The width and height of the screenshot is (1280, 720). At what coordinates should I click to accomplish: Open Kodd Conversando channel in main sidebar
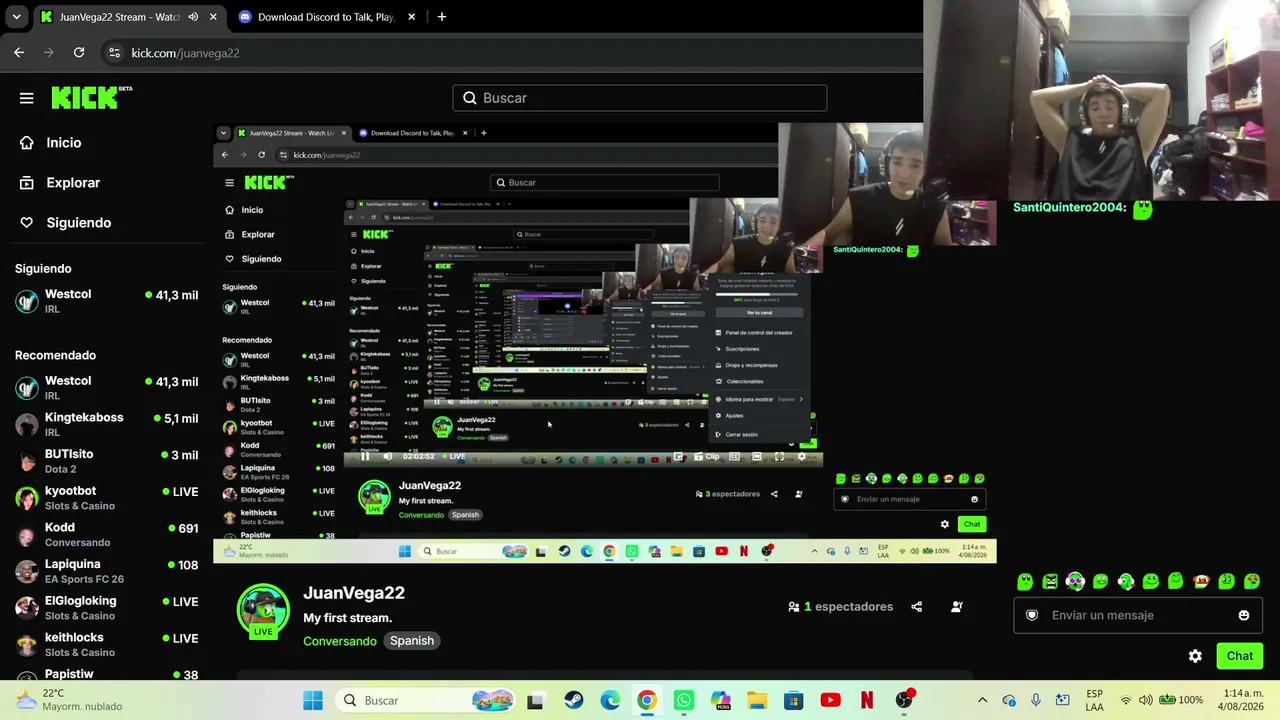106,534
